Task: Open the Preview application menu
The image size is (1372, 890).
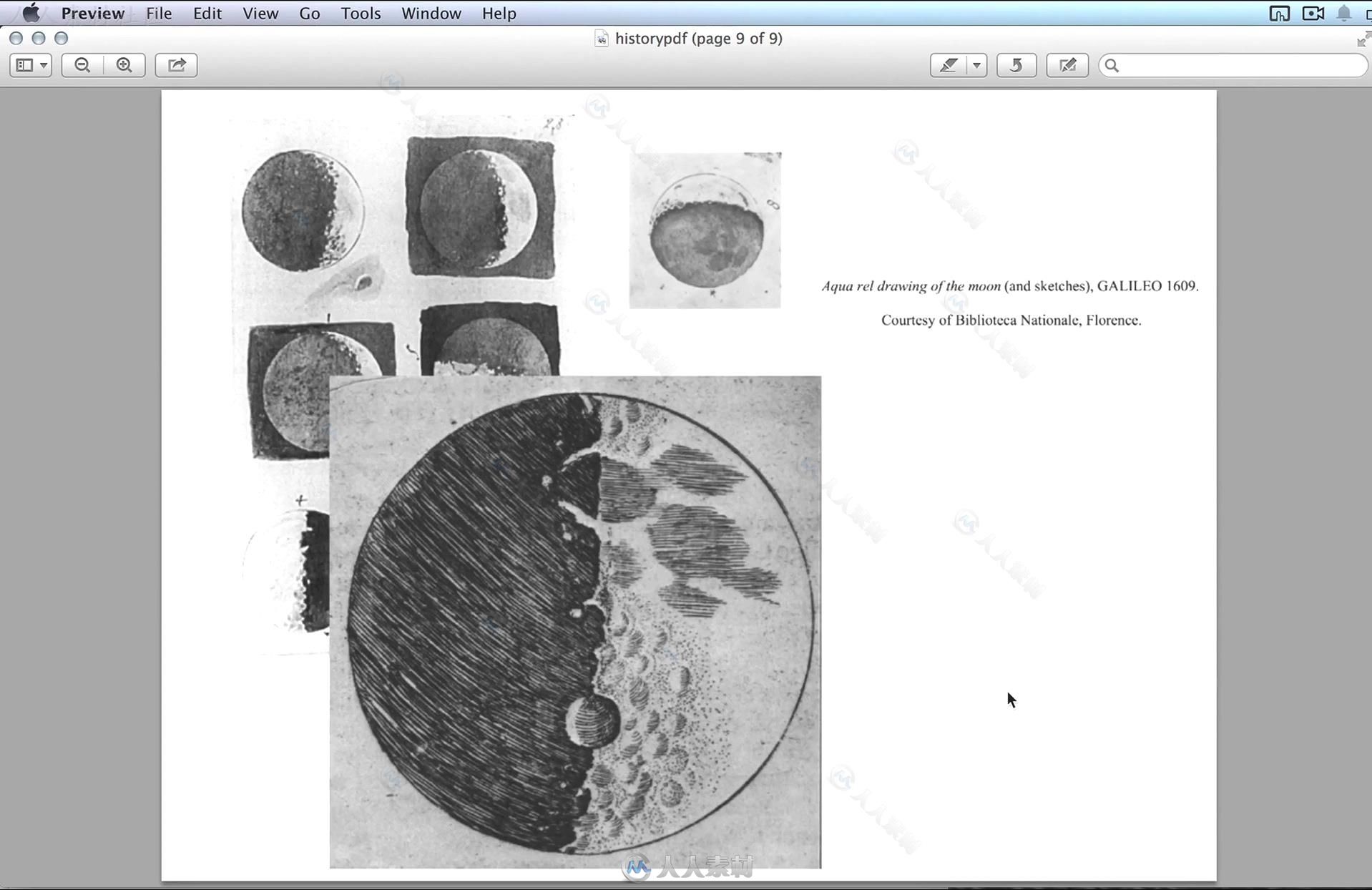Action: click(93, 13)
